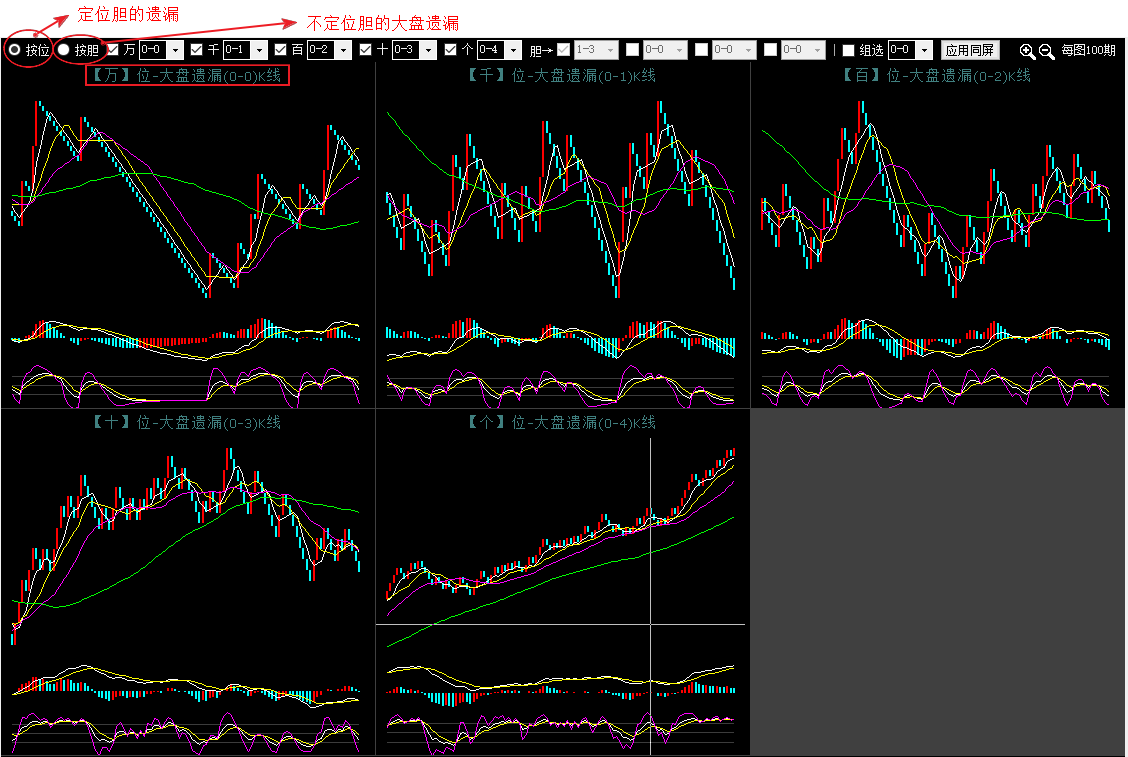Disable the 十 position checkbox
The height and width of the screenshot is (757, 1128).
click(366, 50)
